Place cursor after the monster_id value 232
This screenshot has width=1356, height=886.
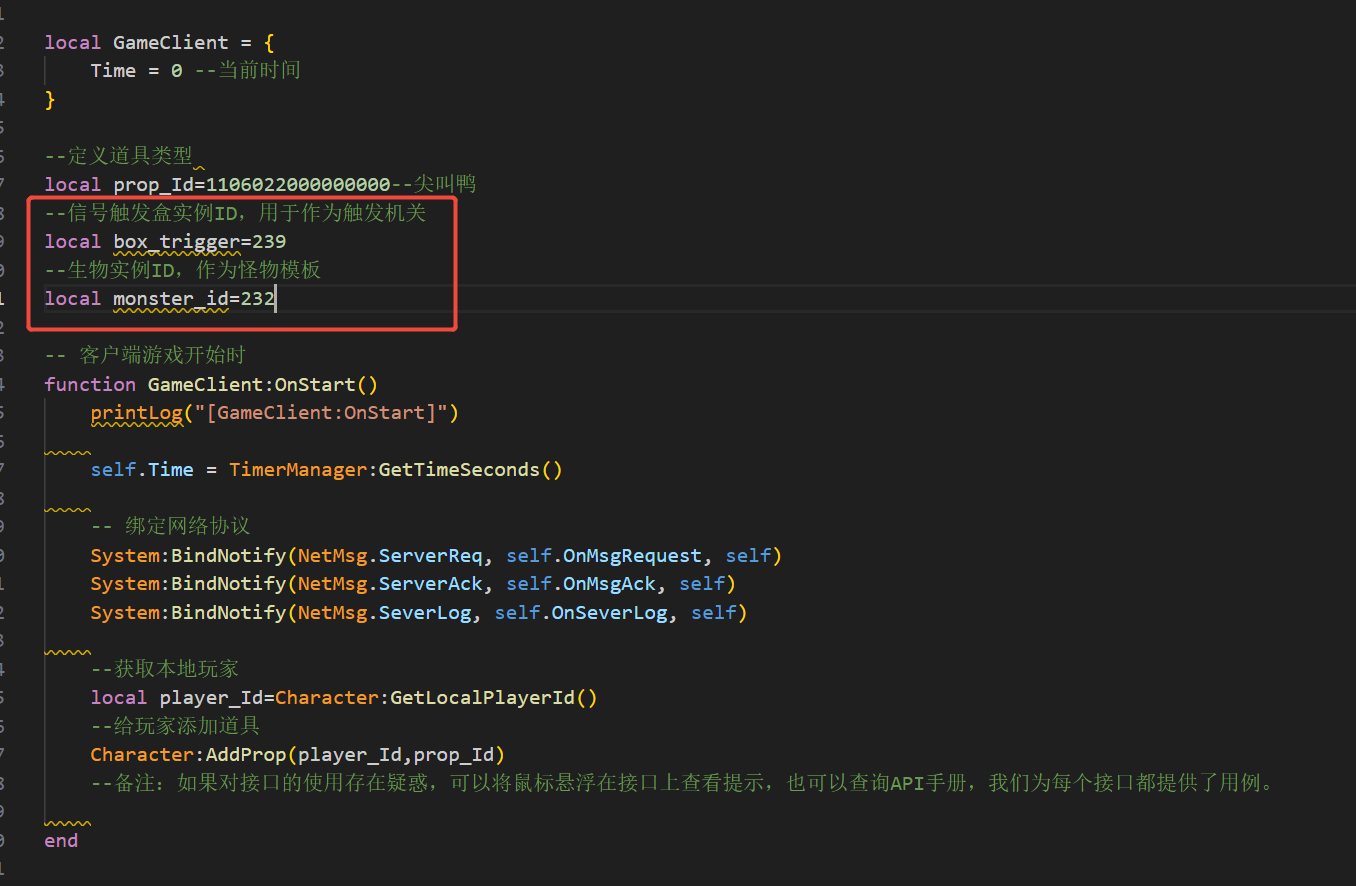(x=276, y=299)
